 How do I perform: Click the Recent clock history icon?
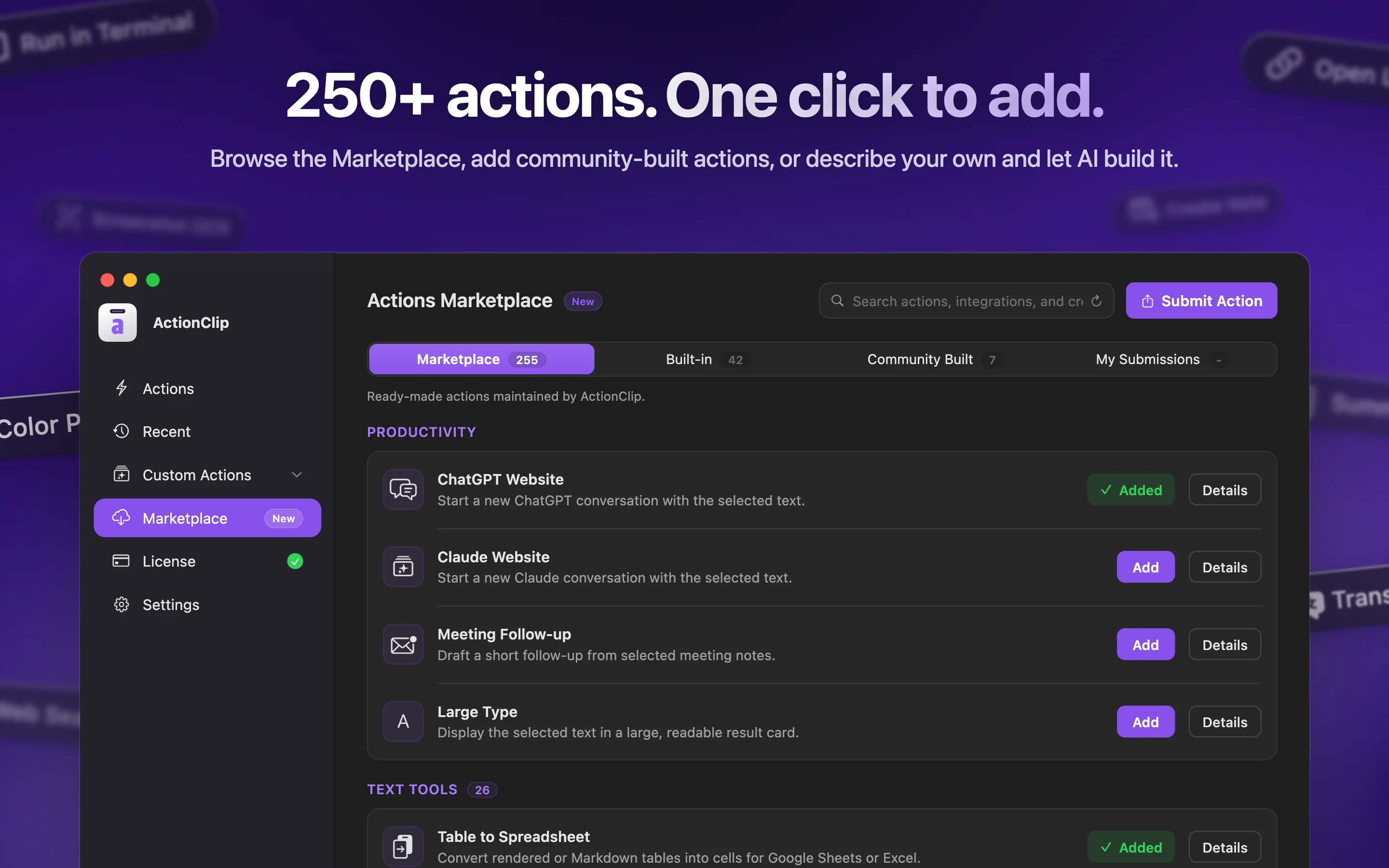click(121, 431)
